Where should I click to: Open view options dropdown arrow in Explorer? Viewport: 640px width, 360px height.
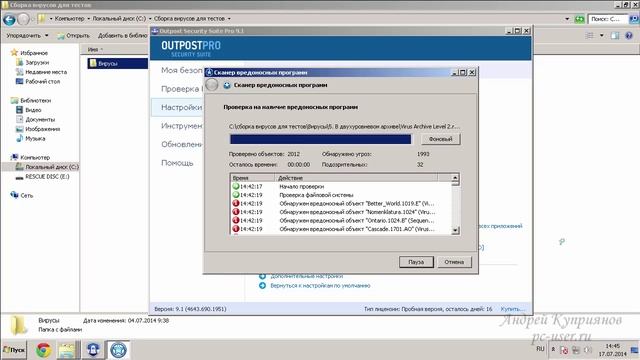coord(601,36)
